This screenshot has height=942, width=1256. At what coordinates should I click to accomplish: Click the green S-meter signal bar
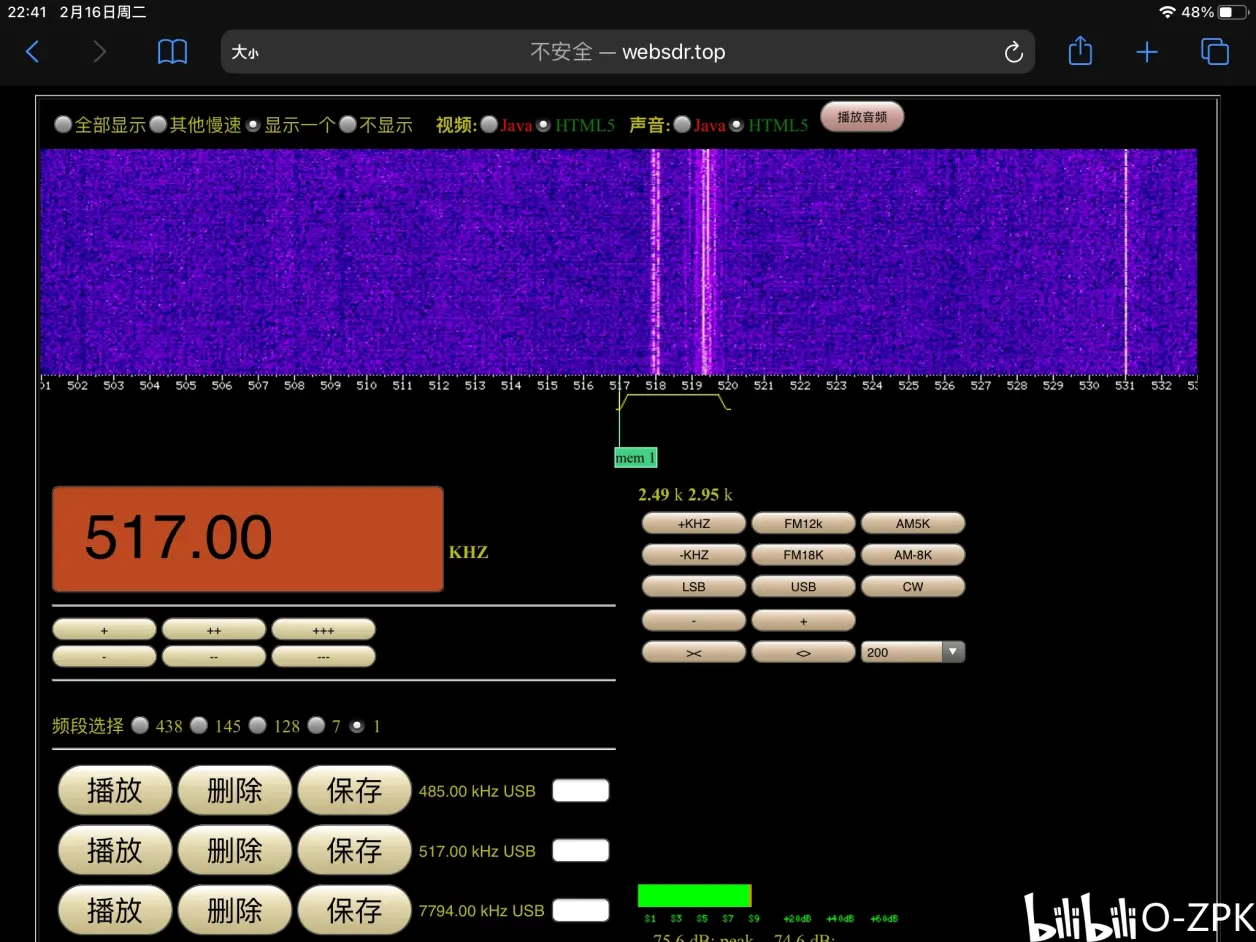click(x=695, y=896)
